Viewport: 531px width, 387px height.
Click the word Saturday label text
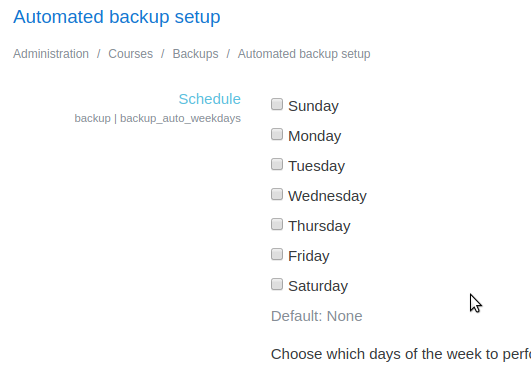[x=318, y=286]
